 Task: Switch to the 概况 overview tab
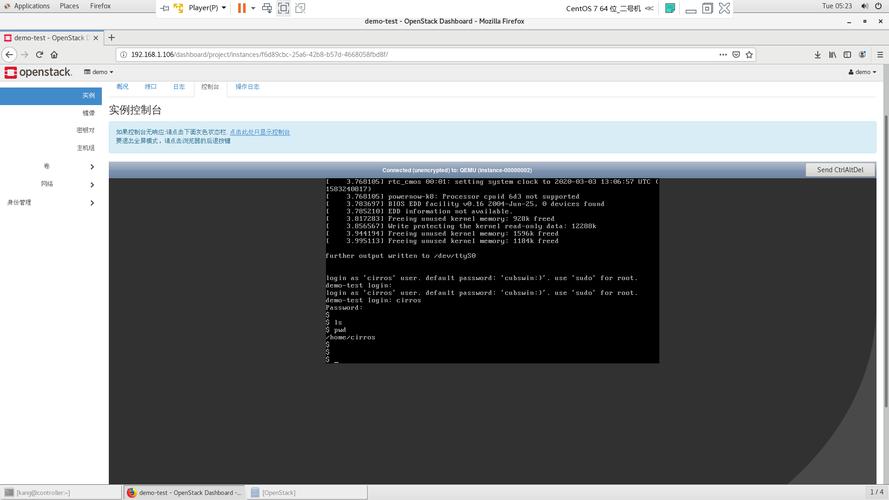pos(122,87)
